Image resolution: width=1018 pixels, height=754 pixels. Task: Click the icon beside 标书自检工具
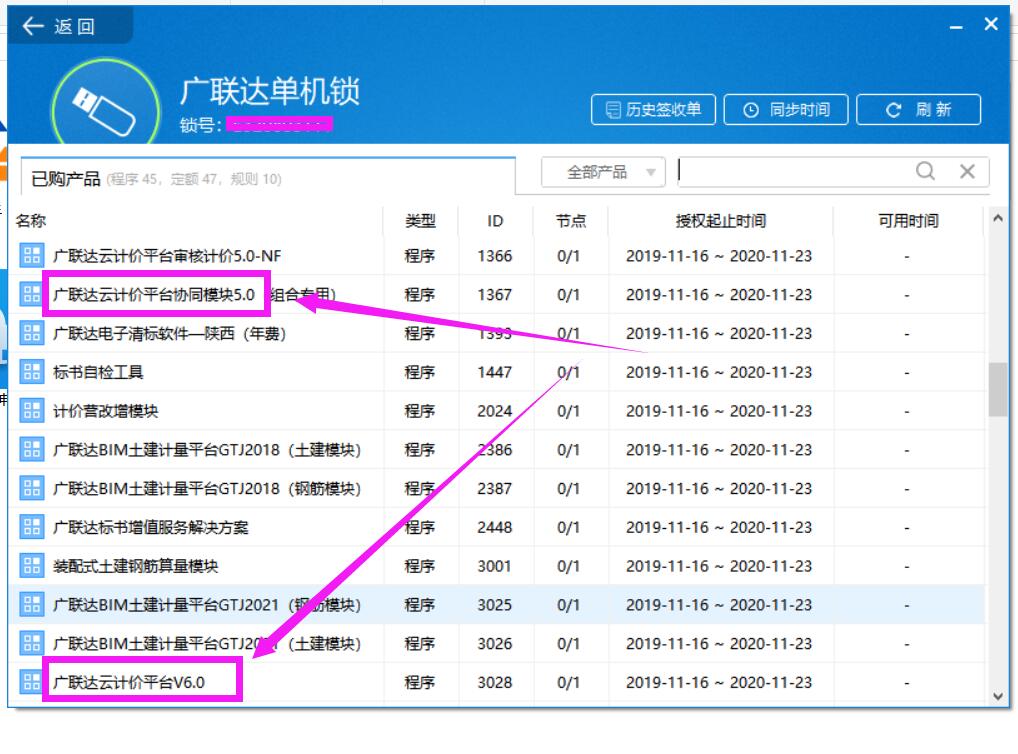click(31, 371)
